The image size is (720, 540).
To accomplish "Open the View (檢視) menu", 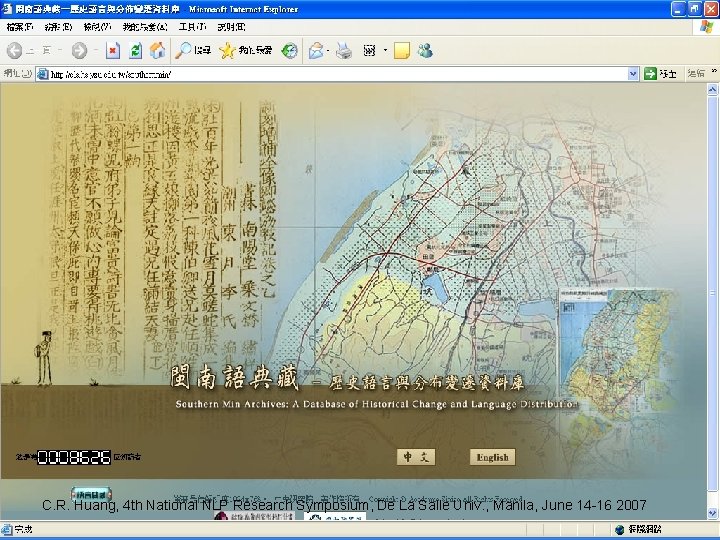I will click(97, 27).
